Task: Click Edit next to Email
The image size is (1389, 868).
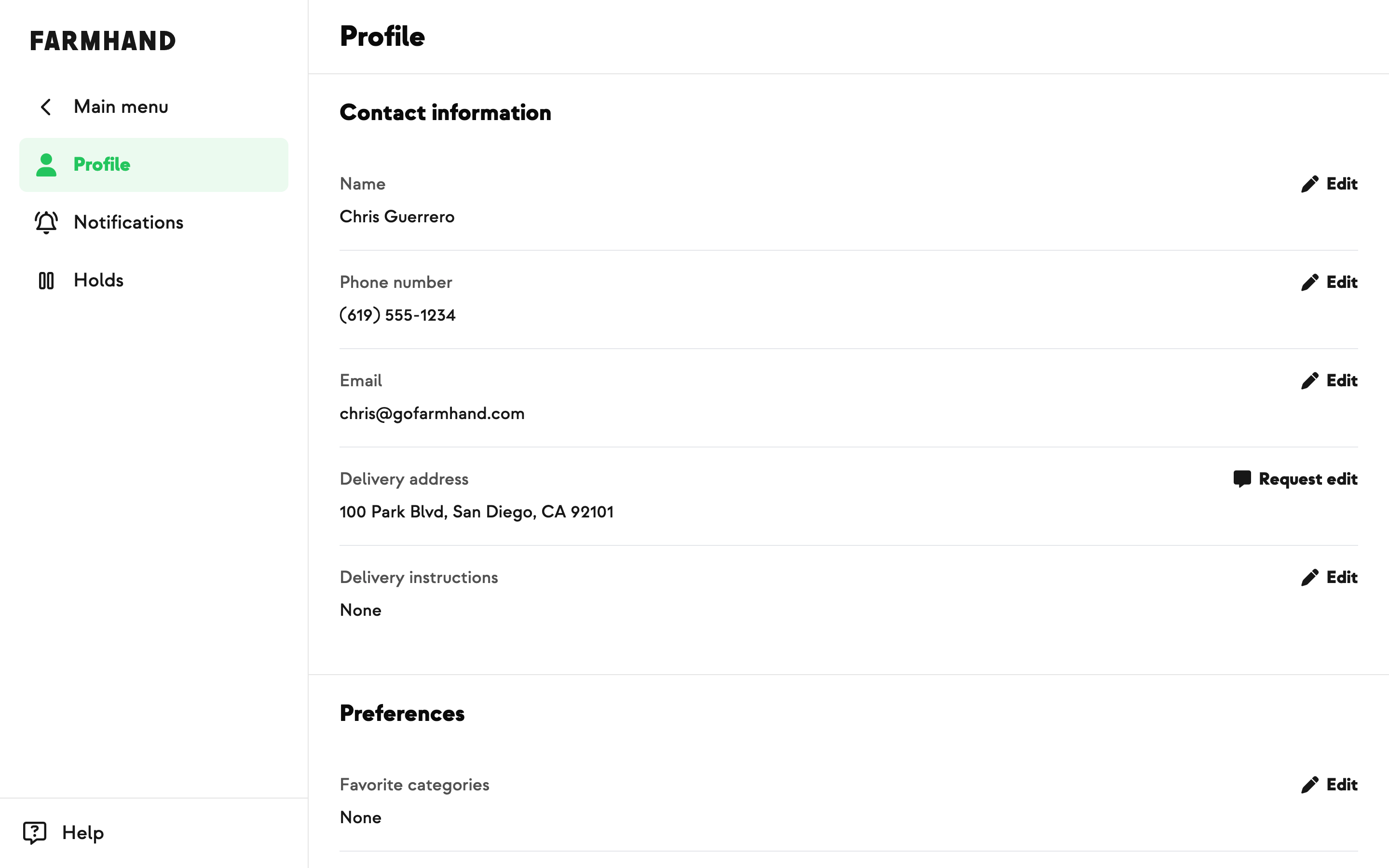Action: pos(1341,380)
